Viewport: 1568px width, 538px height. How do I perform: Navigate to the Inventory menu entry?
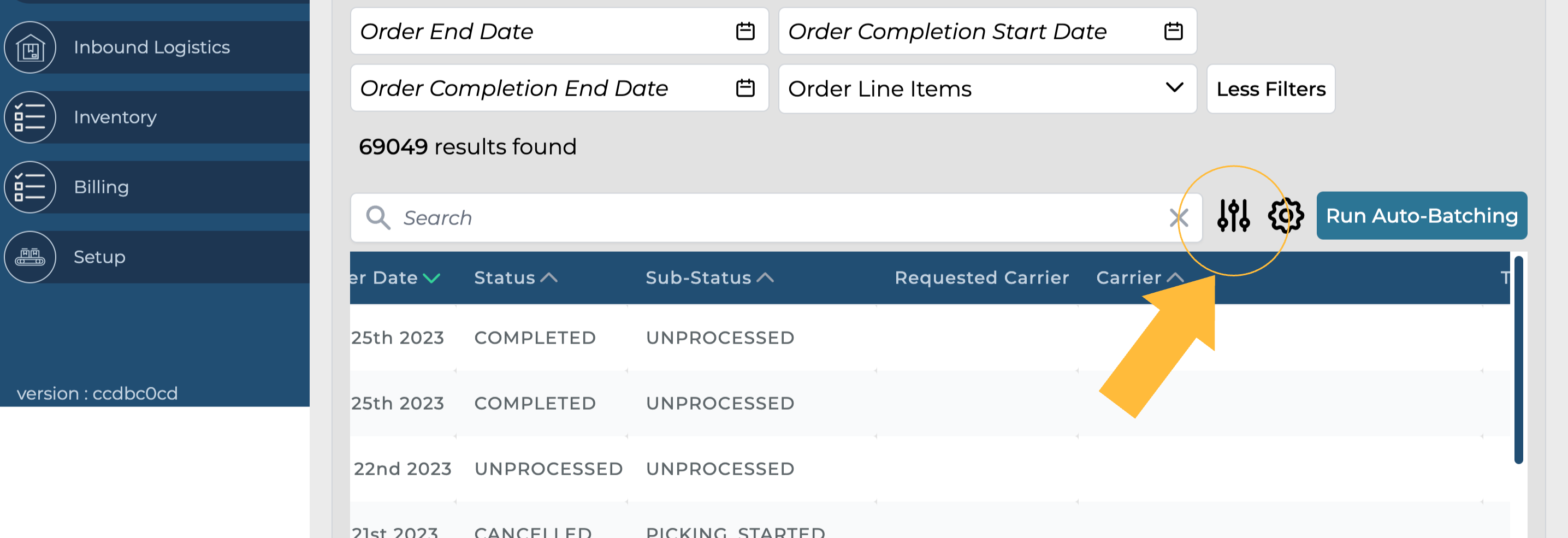pos(115,117)
